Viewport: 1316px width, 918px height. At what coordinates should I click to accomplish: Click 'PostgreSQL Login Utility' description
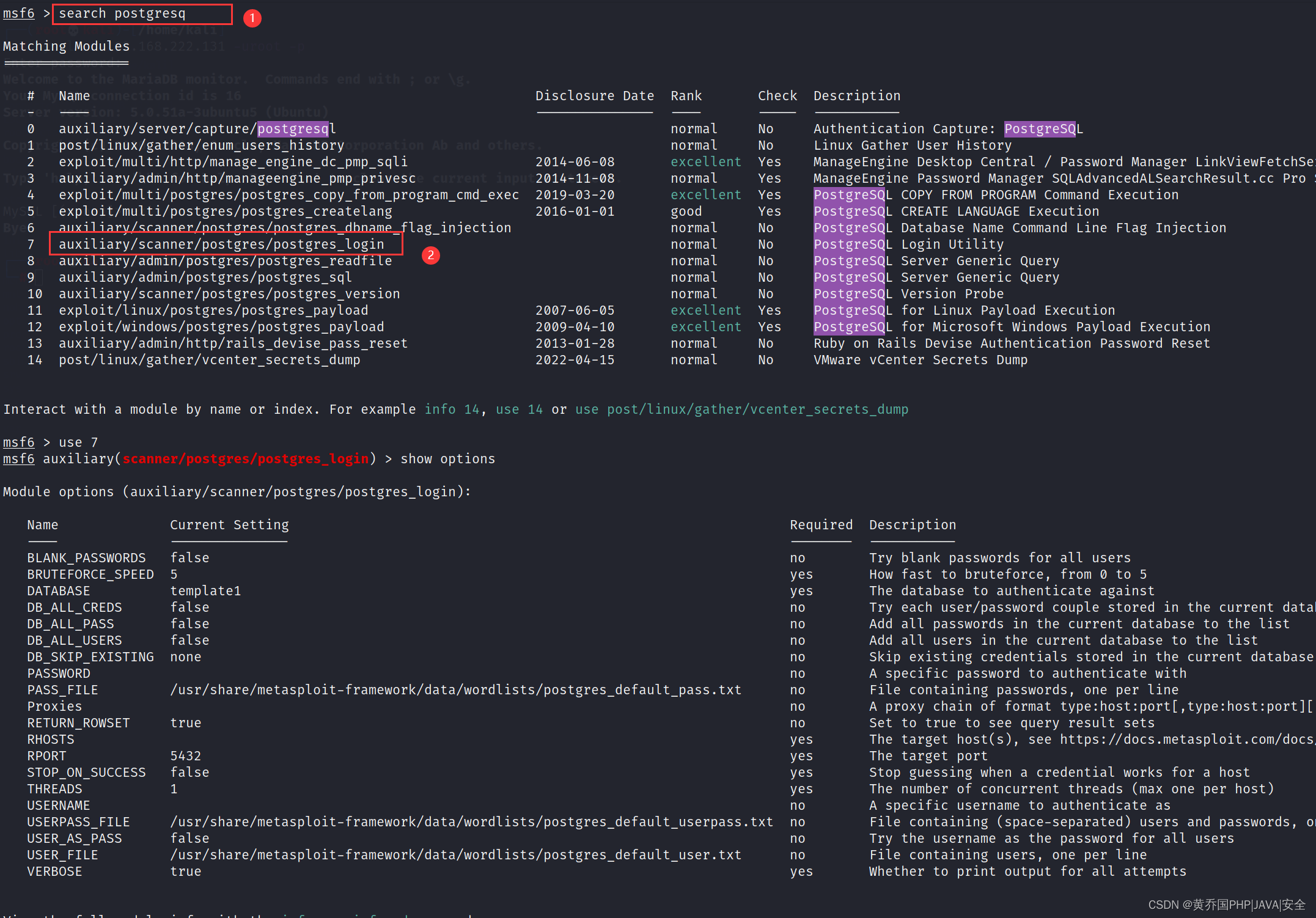[909, 244]
